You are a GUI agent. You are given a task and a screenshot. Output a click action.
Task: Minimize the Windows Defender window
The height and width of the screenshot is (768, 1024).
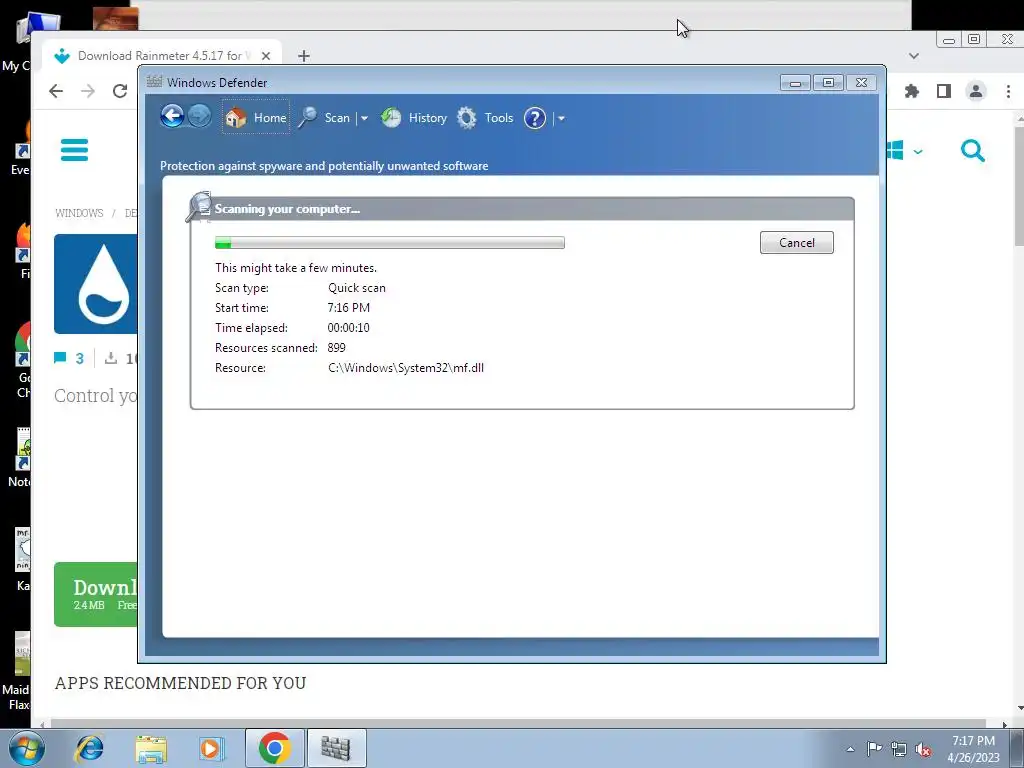pyautogui.click(x=795, y=83)
